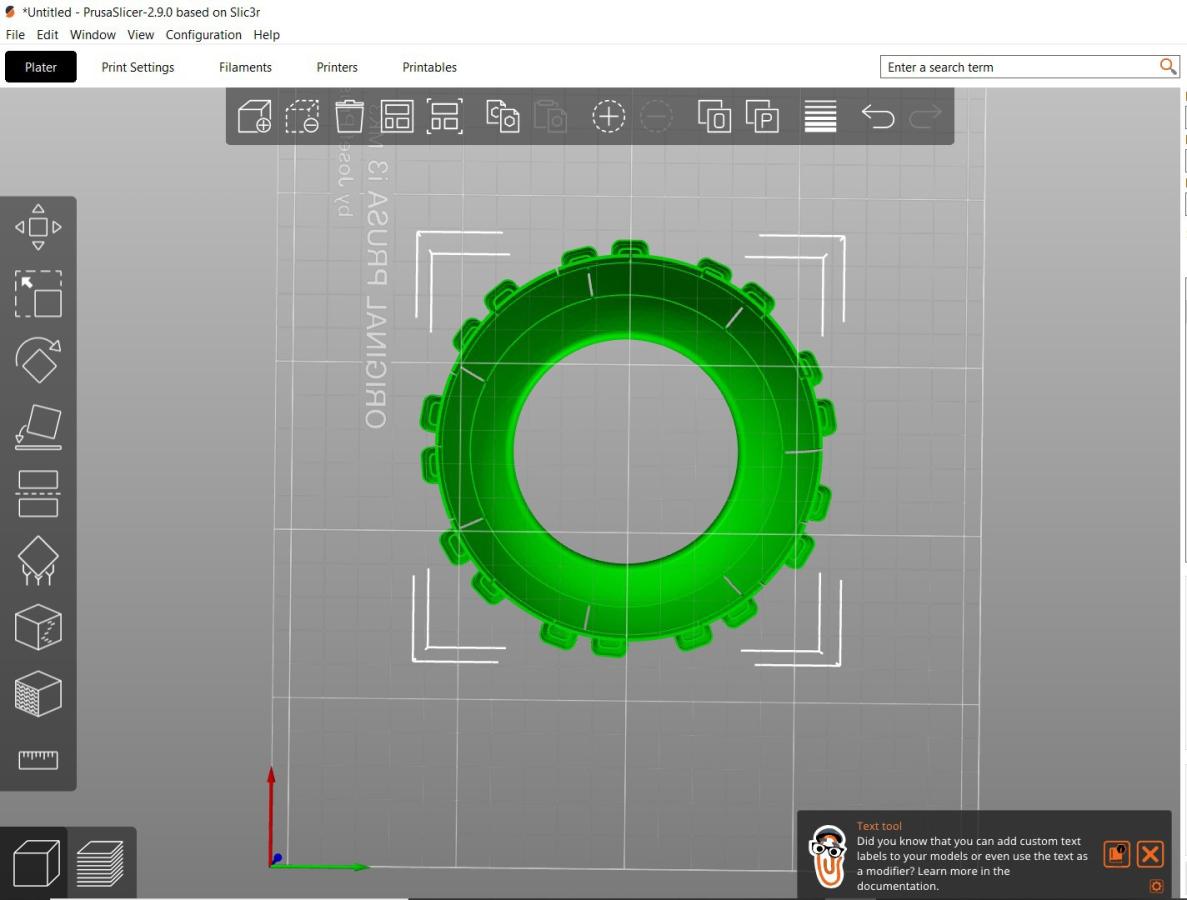
Task: Click the Delete trash can icon
Action: pyautogui.click(x=349, y=117)
